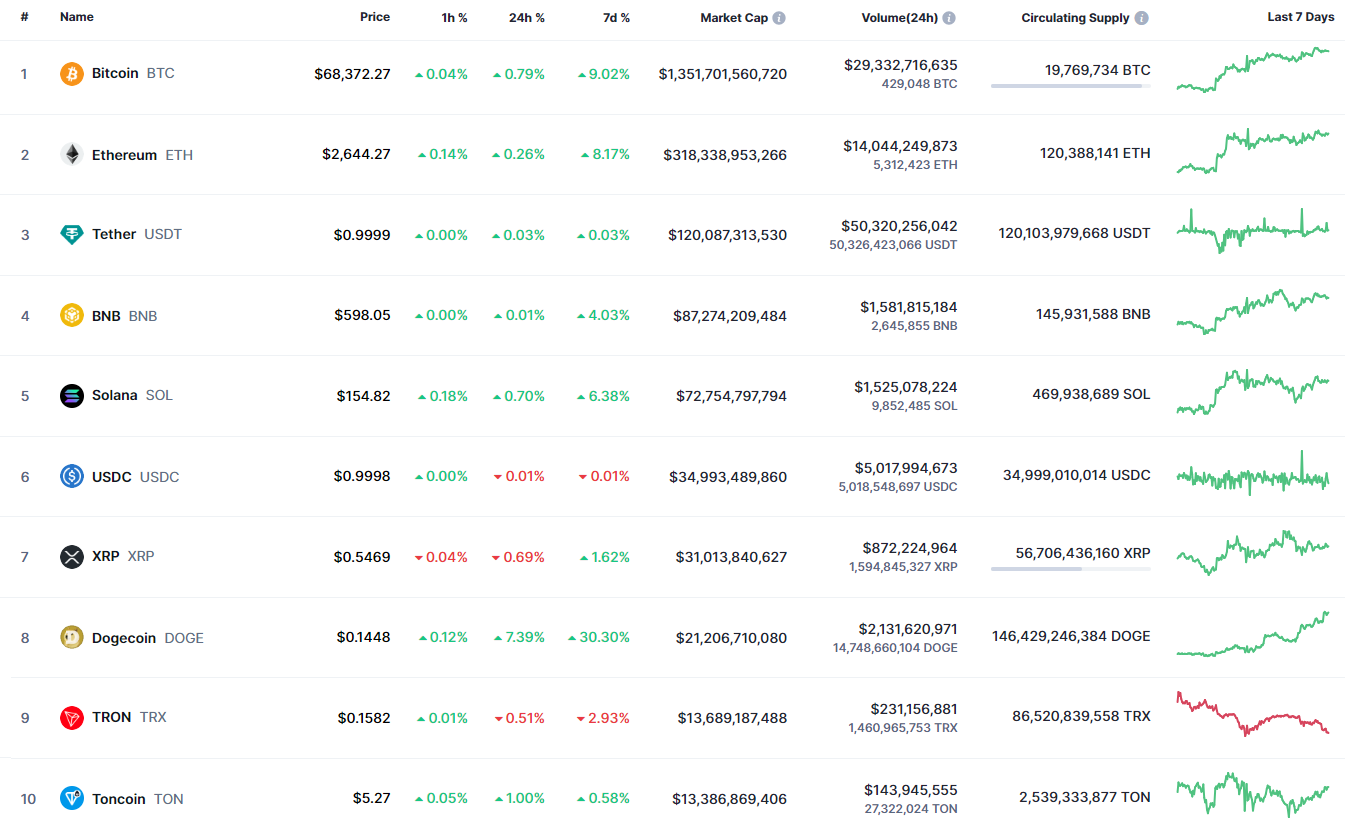Click the Market Cap info icon
1346x833 pixels.
779,18
